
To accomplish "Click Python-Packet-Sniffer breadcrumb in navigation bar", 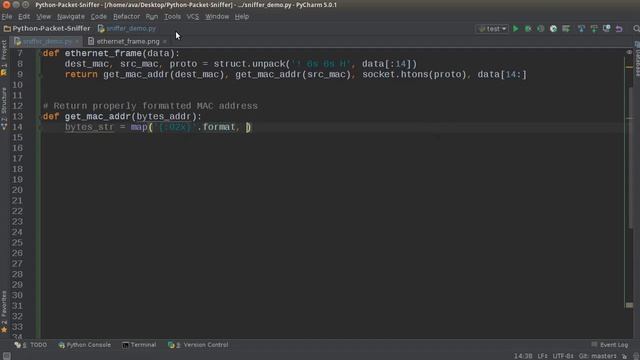I will (x=47, y=29).
